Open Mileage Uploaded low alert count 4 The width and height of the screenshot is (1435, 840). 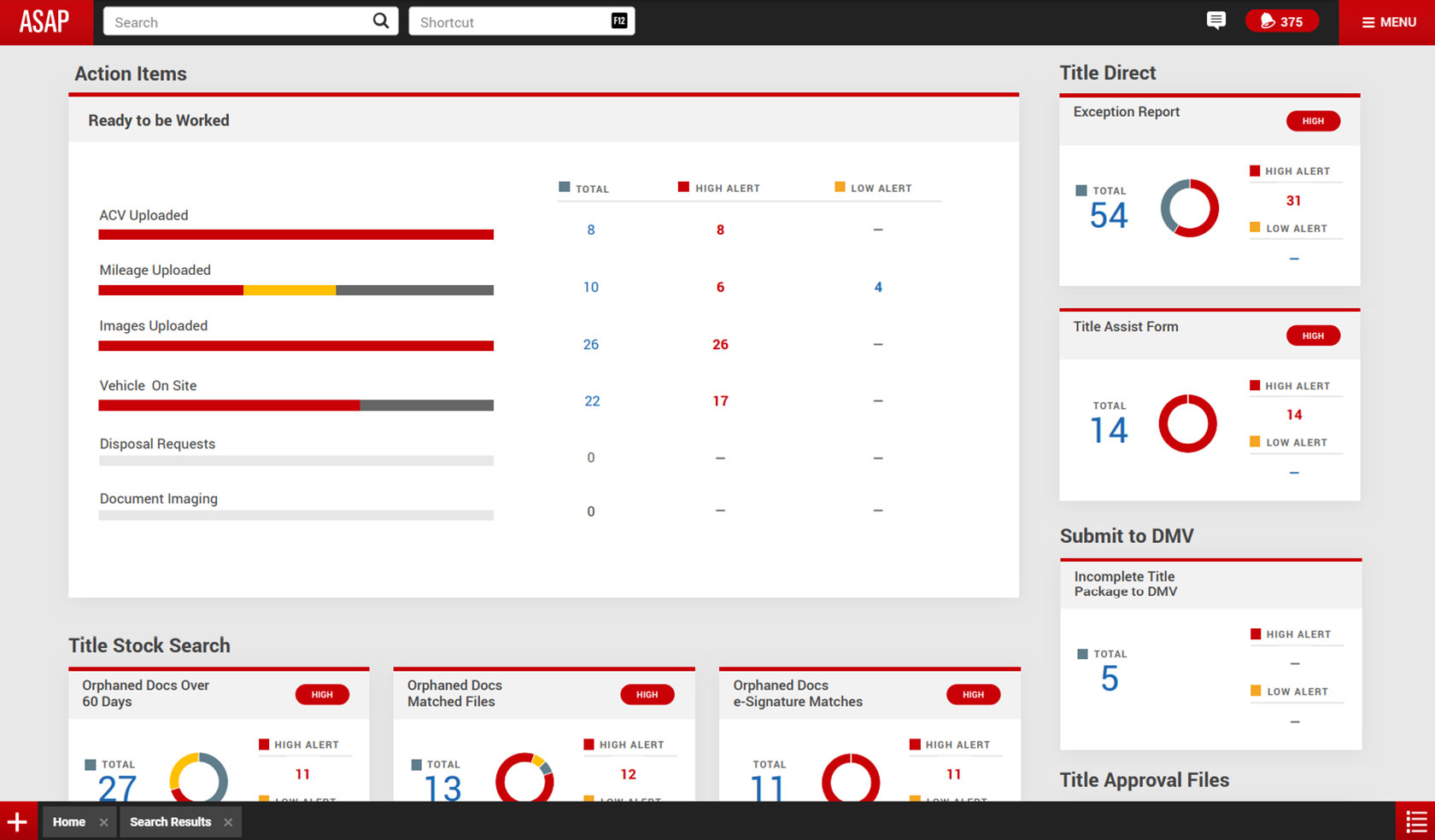[877, 288]
